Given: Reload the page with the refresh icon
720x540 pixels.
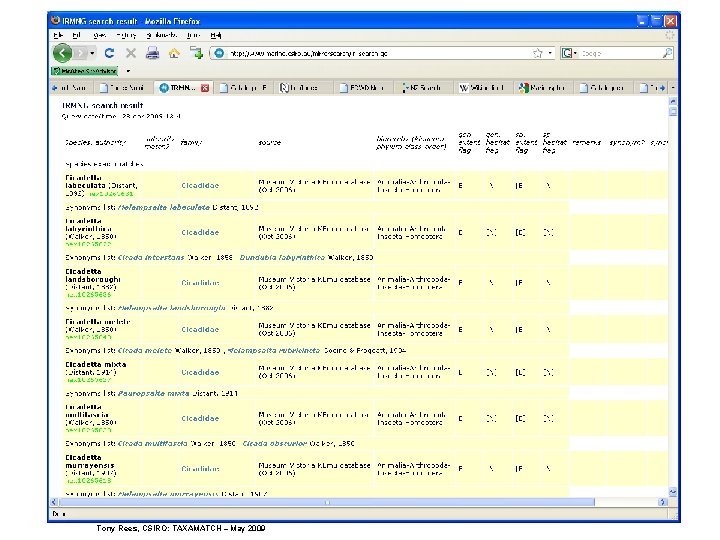Looking at the screenshot, I should pyautogui.click(x=107, y=52).
